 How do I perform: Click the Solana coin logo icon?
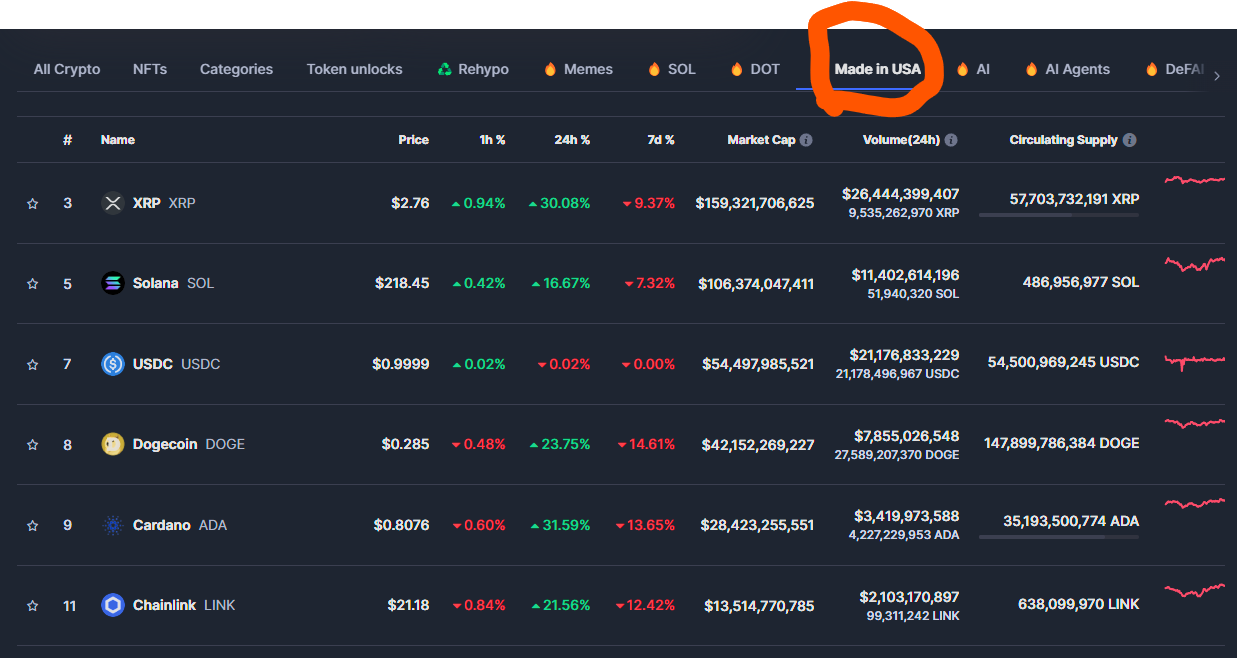pos(113,283)
